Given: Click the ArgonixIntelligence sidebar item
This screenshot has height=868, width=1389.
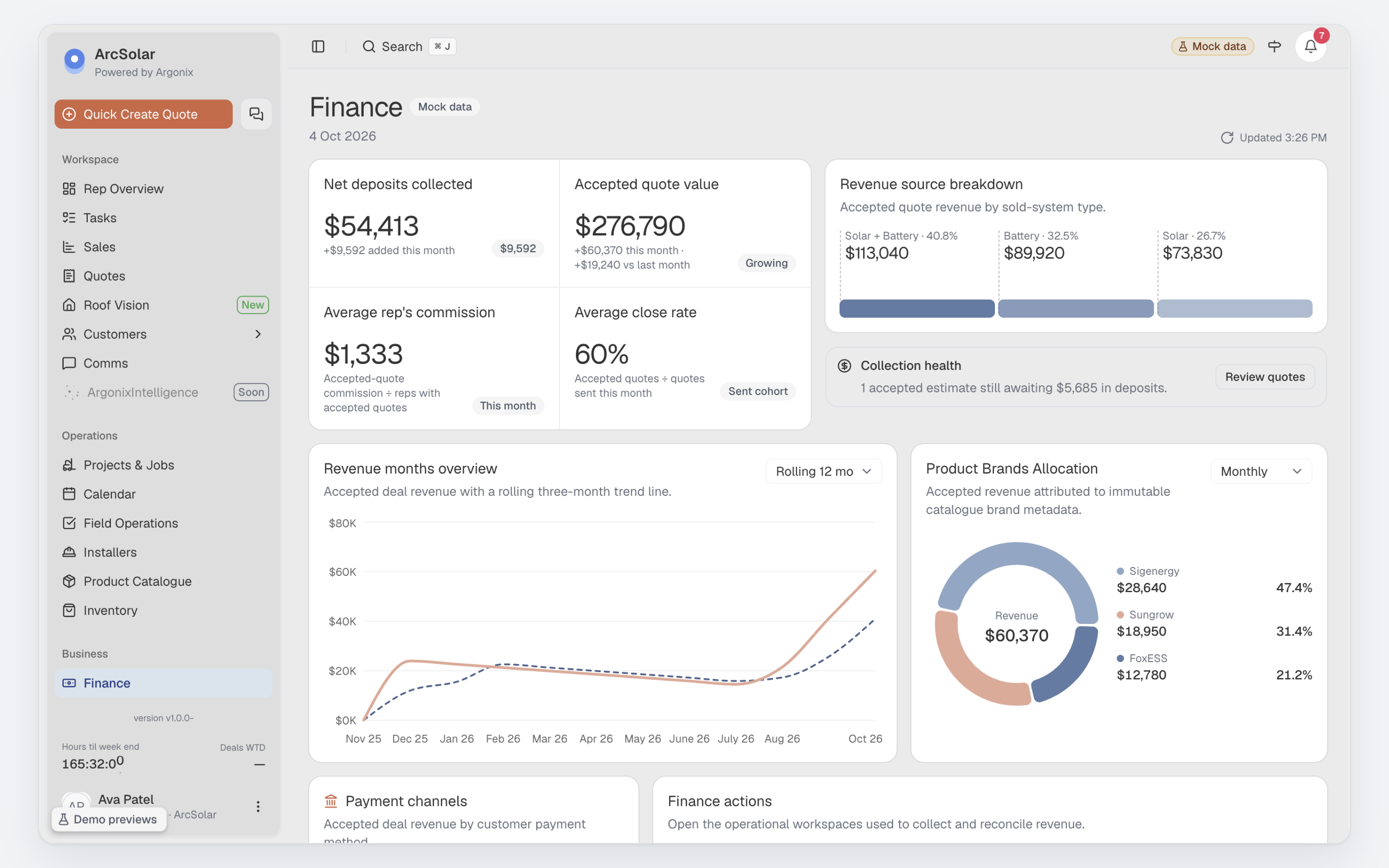Looking at the screenshot, I should pyautogui.click(x=163, y=393).
